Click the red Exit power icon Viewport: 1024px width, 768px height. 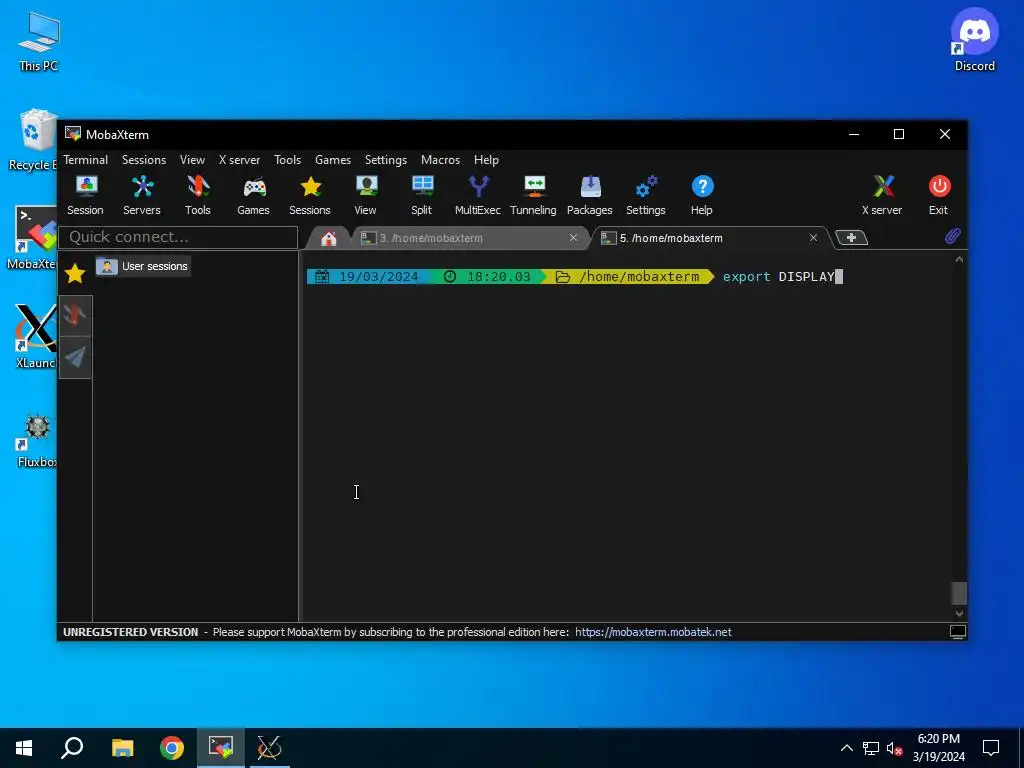939,195
